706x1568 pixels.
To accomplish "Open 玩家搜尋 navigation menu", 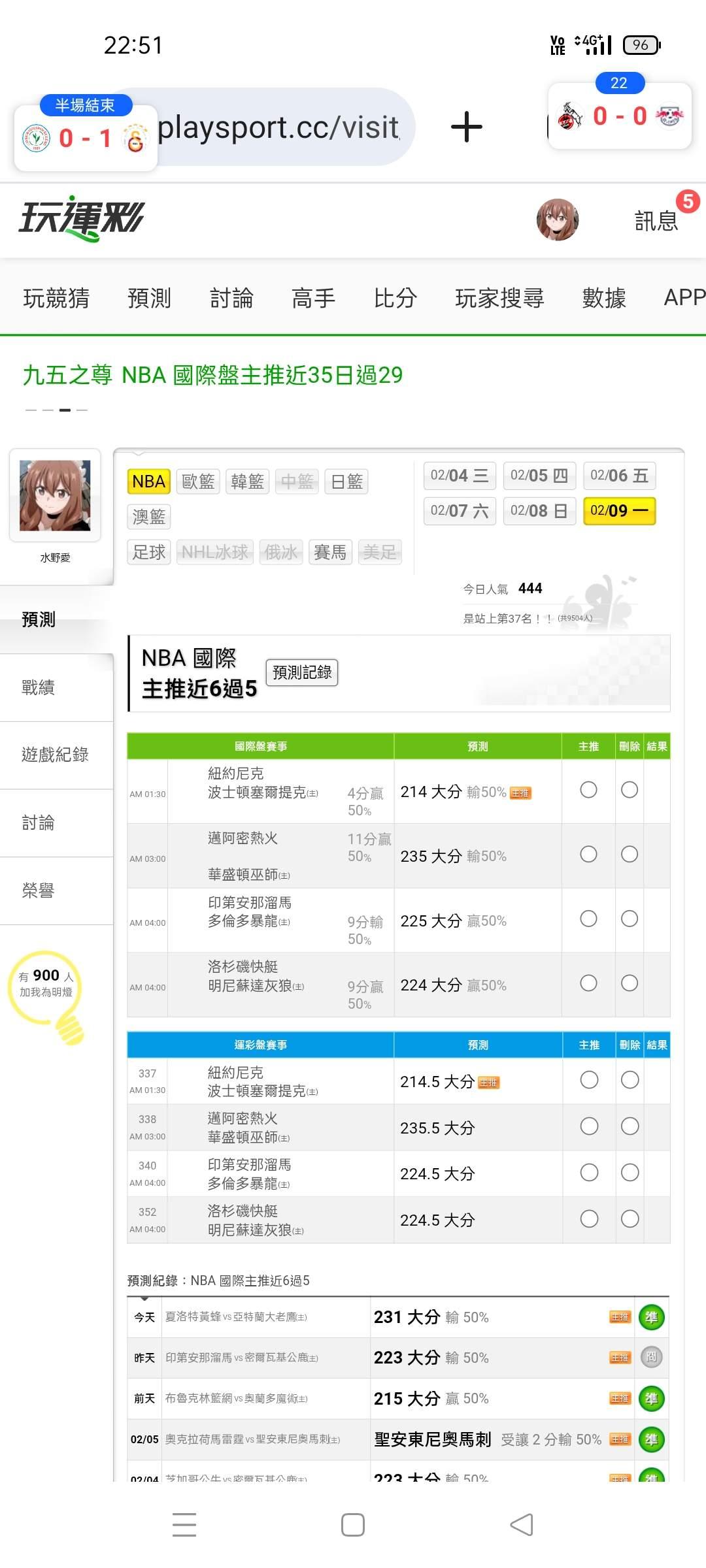I will (499, 298).
